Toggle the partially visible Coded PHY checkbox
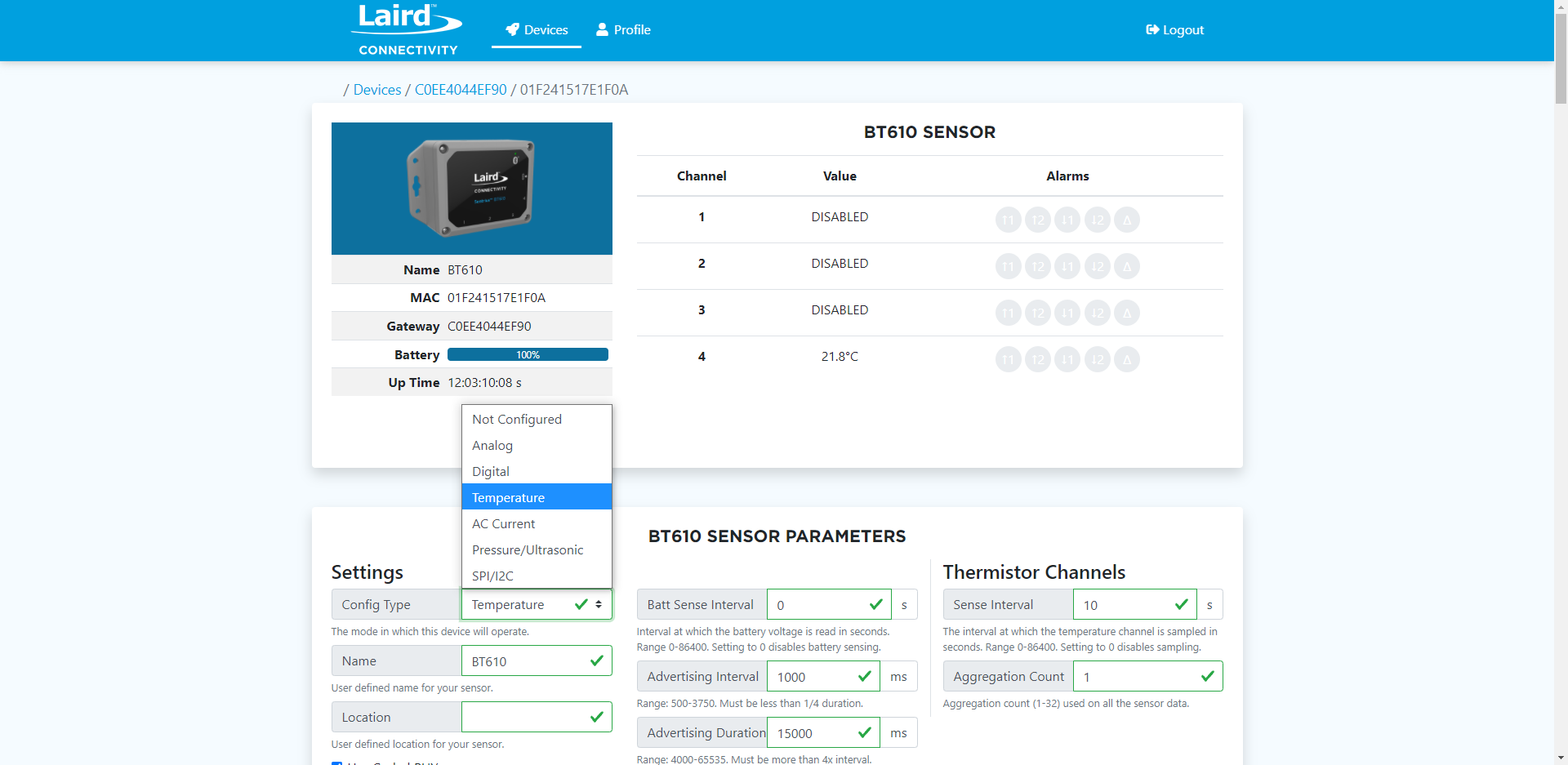 [337, 763]
